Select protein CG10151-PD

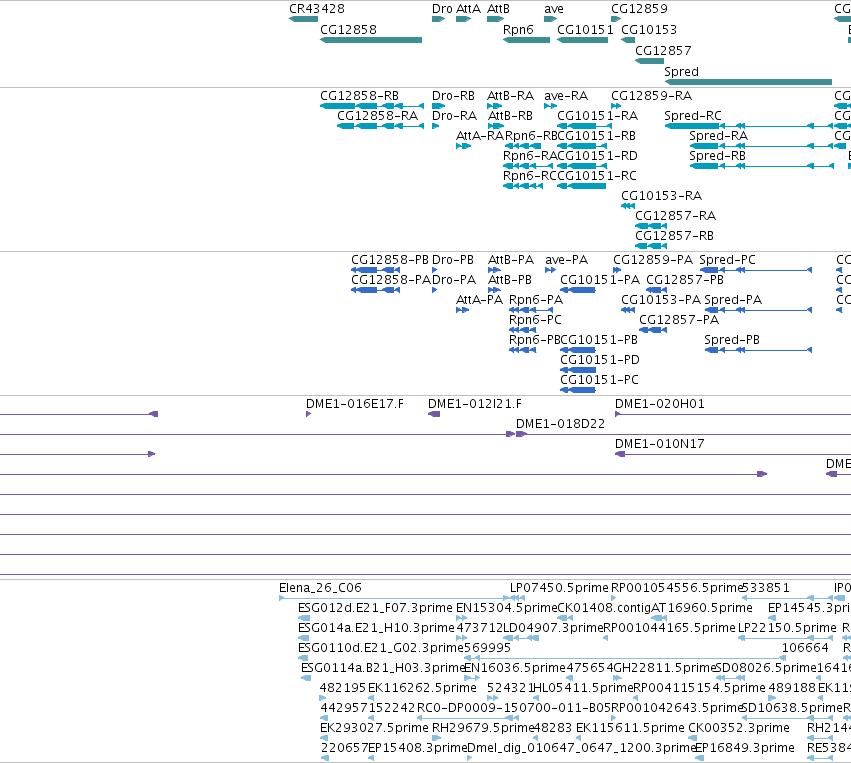click(578, 370)
